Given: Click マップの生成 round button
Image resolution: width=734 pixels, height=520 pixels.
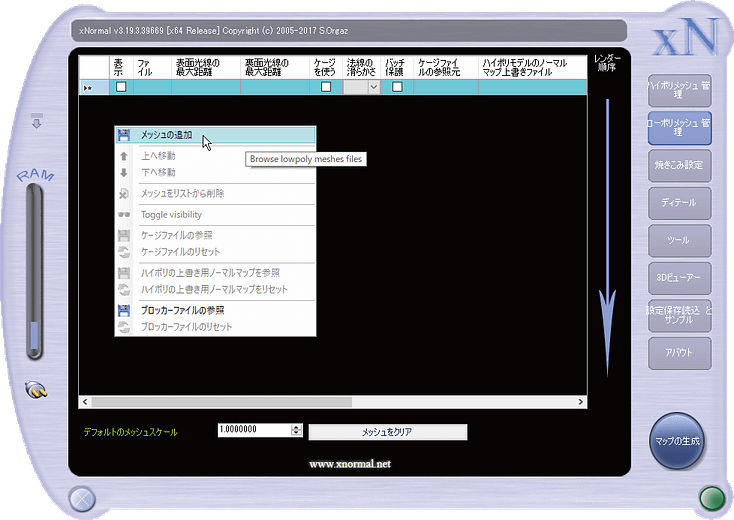Looking at the screenshot, I should tap(677, 440).
